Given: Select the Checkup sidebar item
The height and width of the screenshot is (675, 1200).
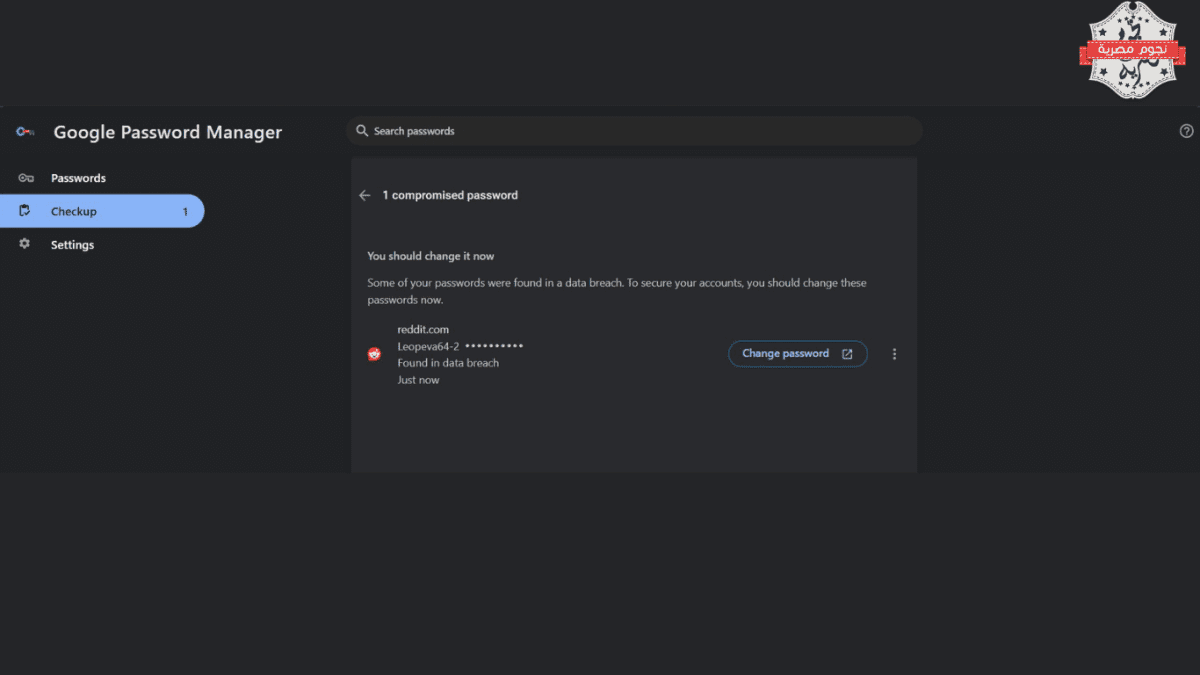Looking at the screenshot, I should [x=102, y=211].
